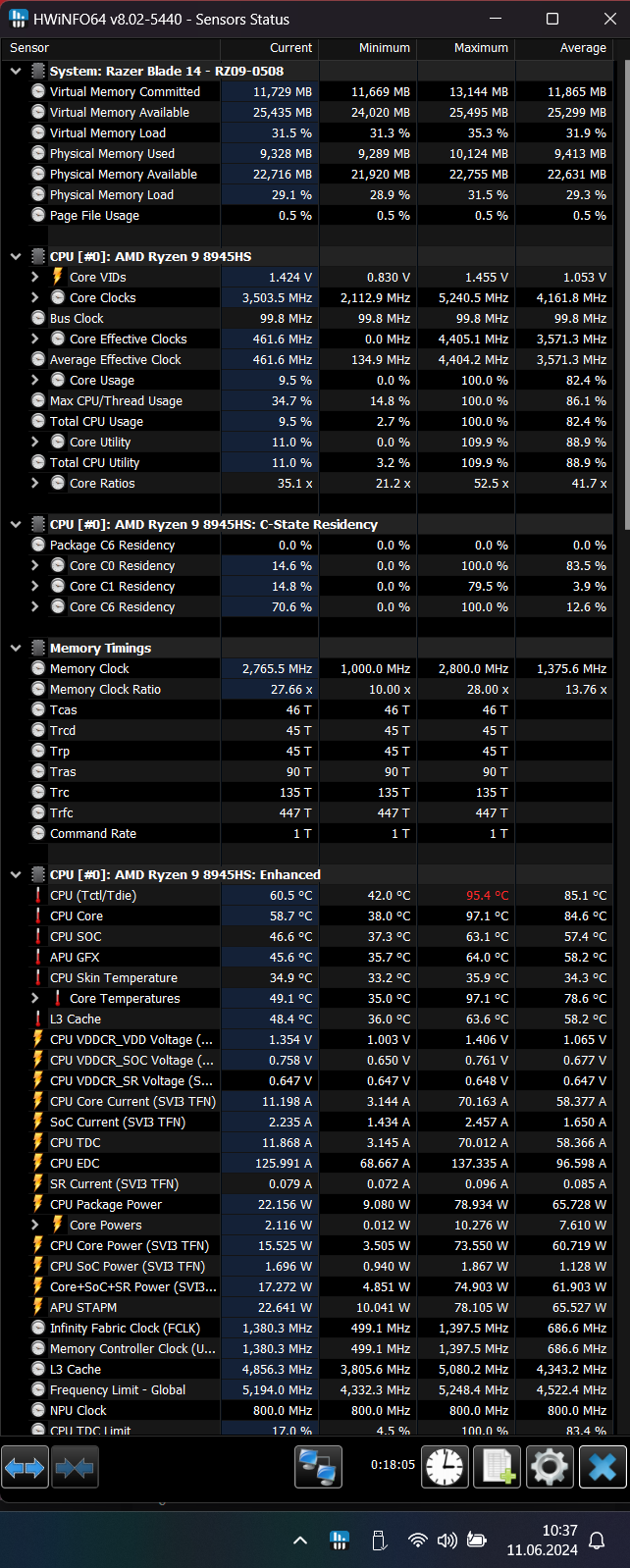Click the red 95.4 °C maximum value
This screenshot has height=1568, width=630.
click(x=487, y=895)
